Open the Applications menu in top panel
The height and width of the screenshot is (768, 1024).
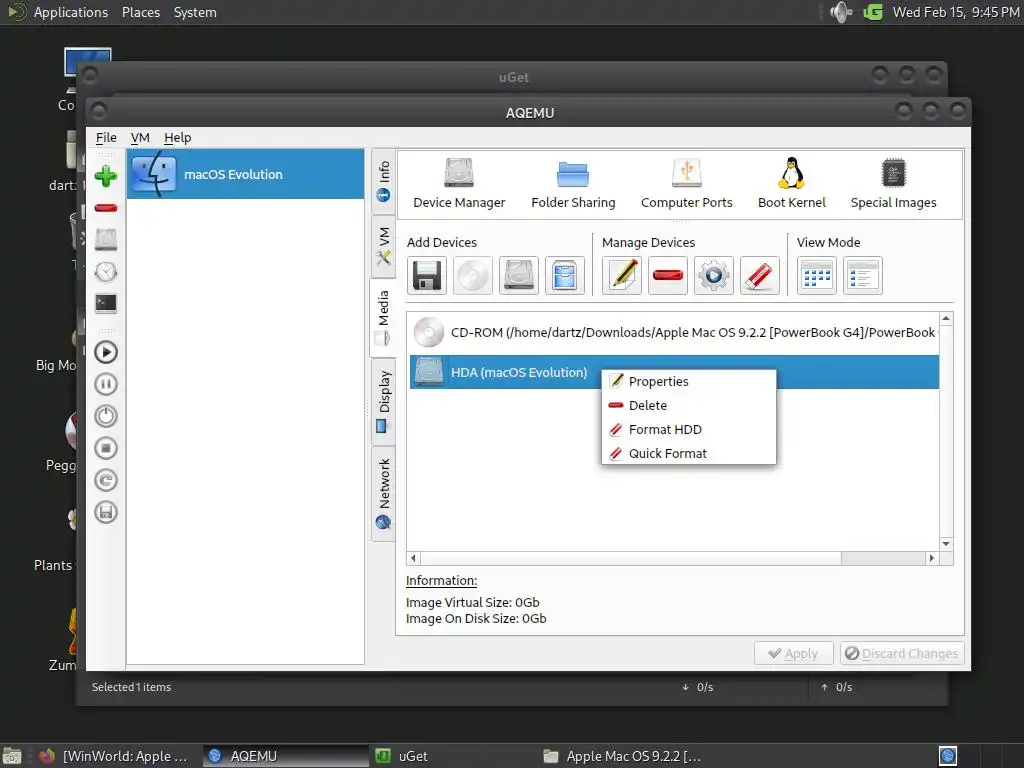click(71, 12)
